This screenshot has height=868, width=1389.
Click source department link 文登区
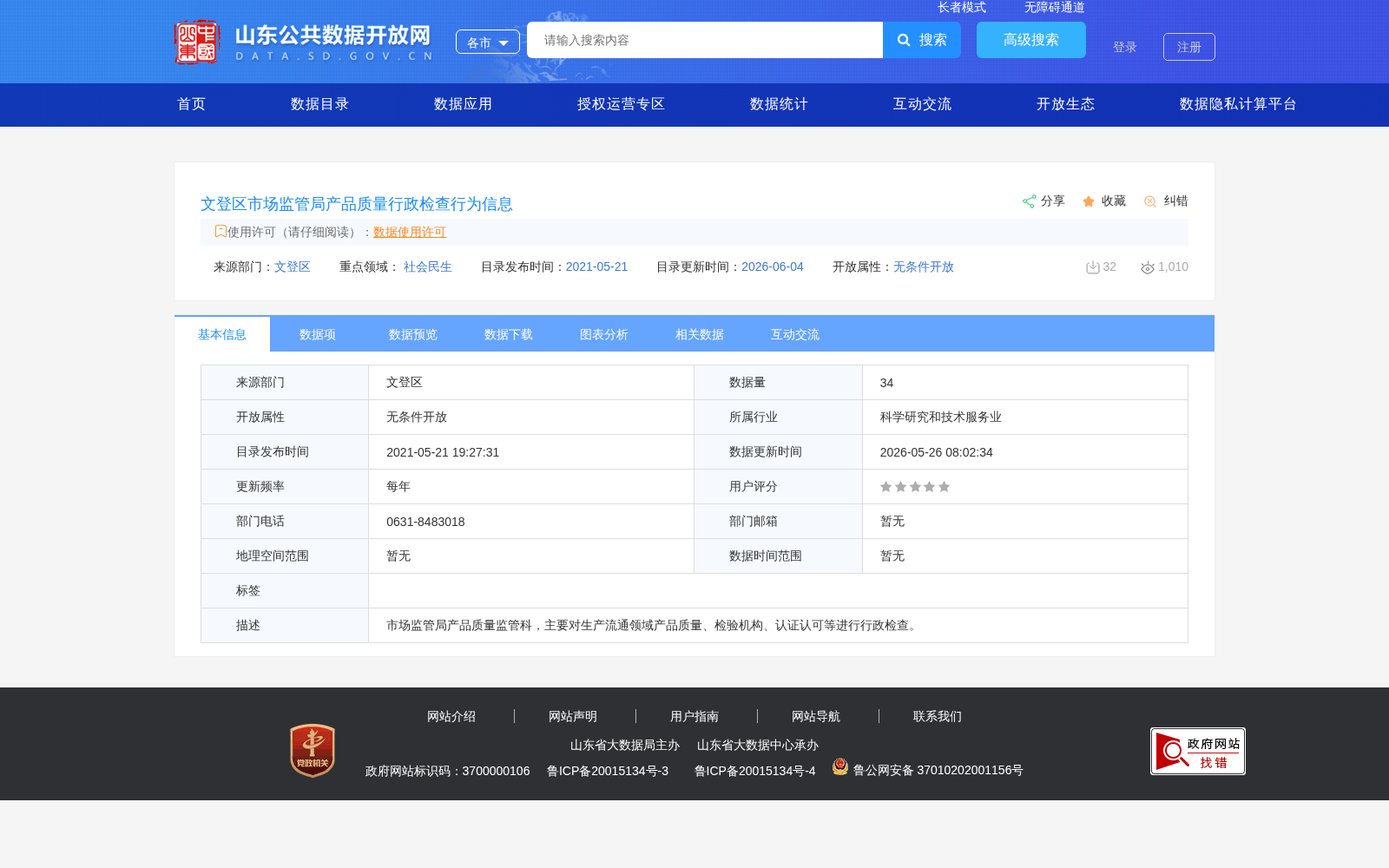[x=293, y=266]
